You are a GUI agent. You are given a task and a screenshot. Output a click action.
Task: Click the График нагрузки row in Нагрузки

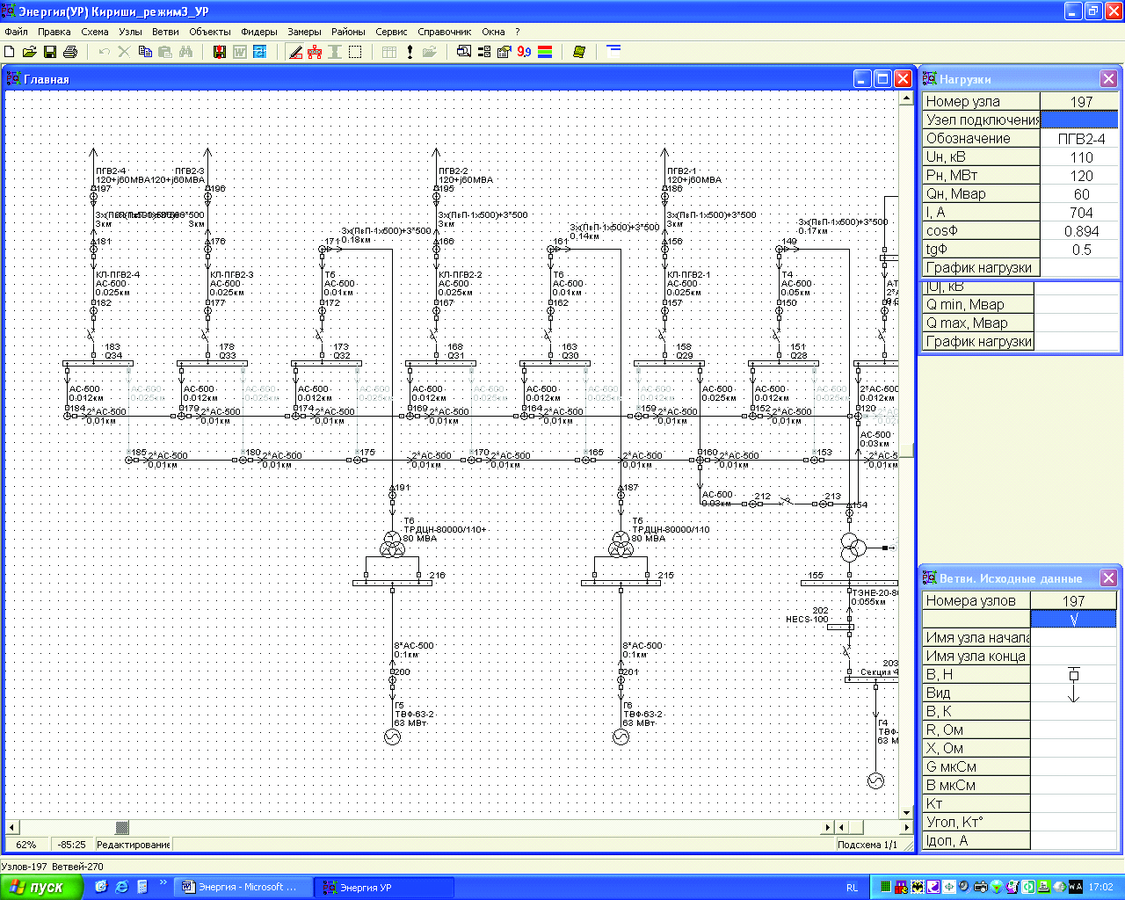(1021, 268)
